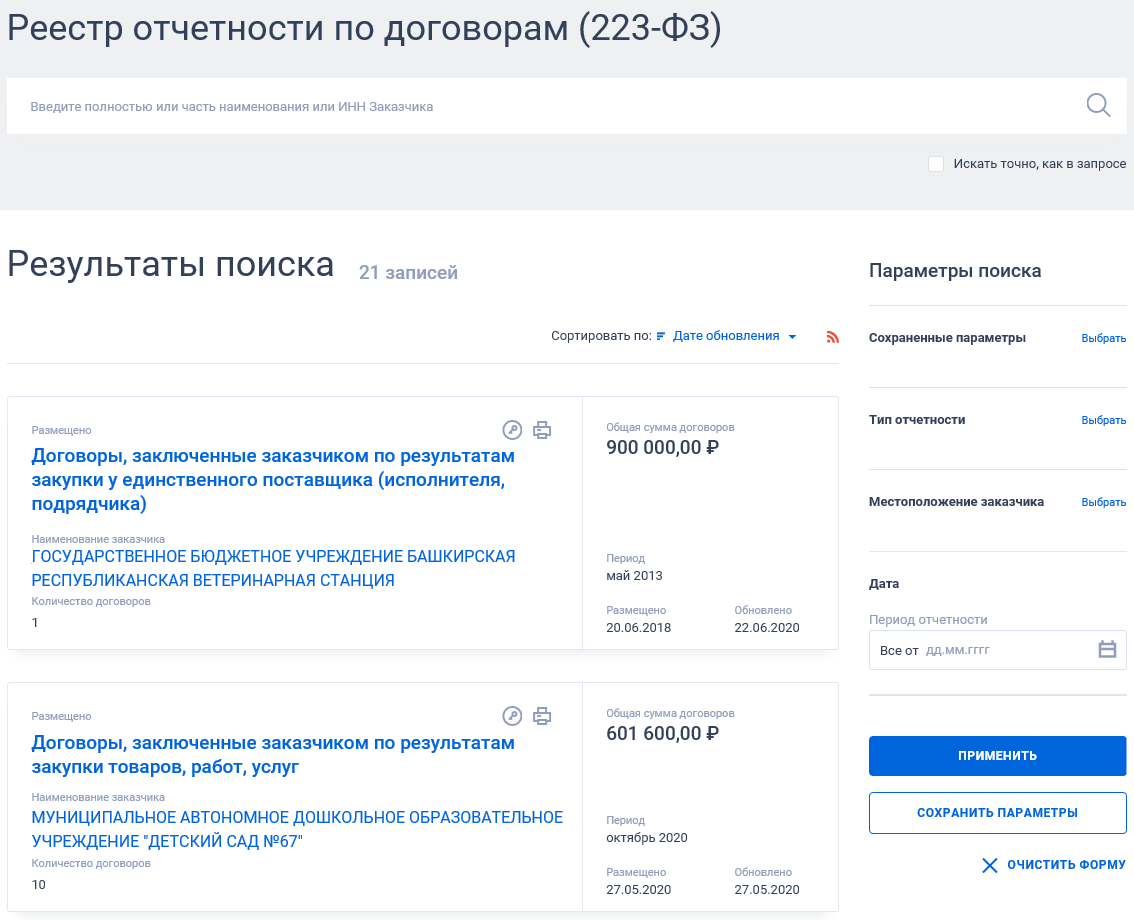The image size is (1134, 920).
Task: Print the Башкирская ветеринарная станция record
Action: [542, 430]
